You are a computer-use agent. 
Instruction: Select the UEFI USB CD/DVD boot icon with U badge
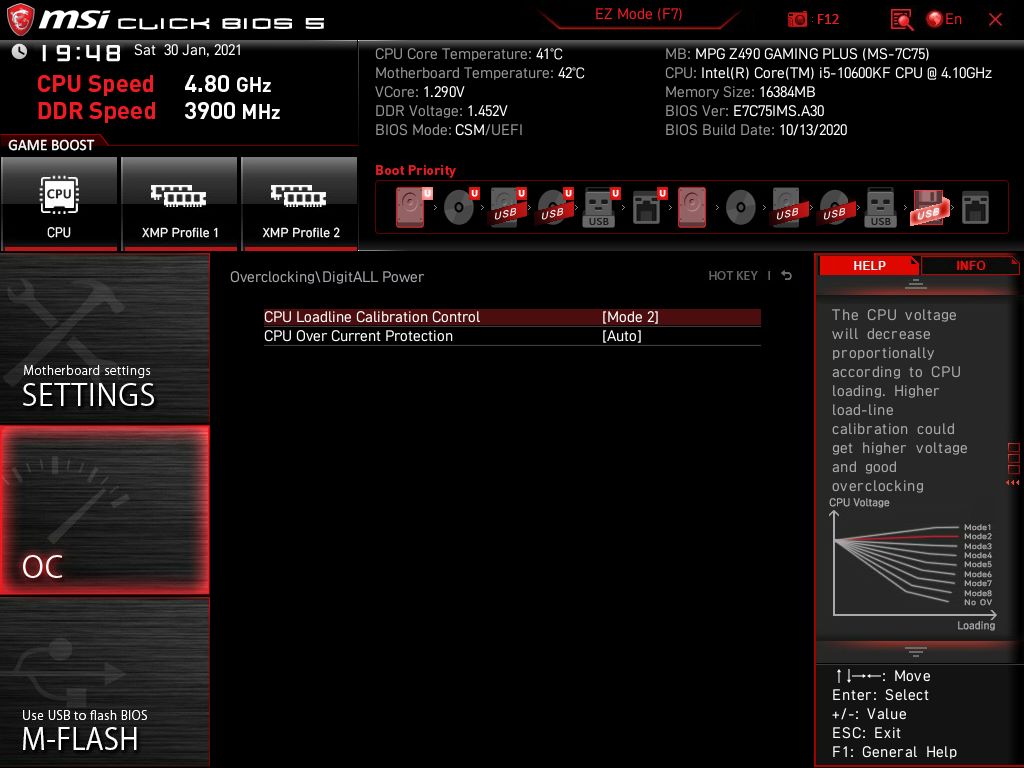(x=554, y=207)
